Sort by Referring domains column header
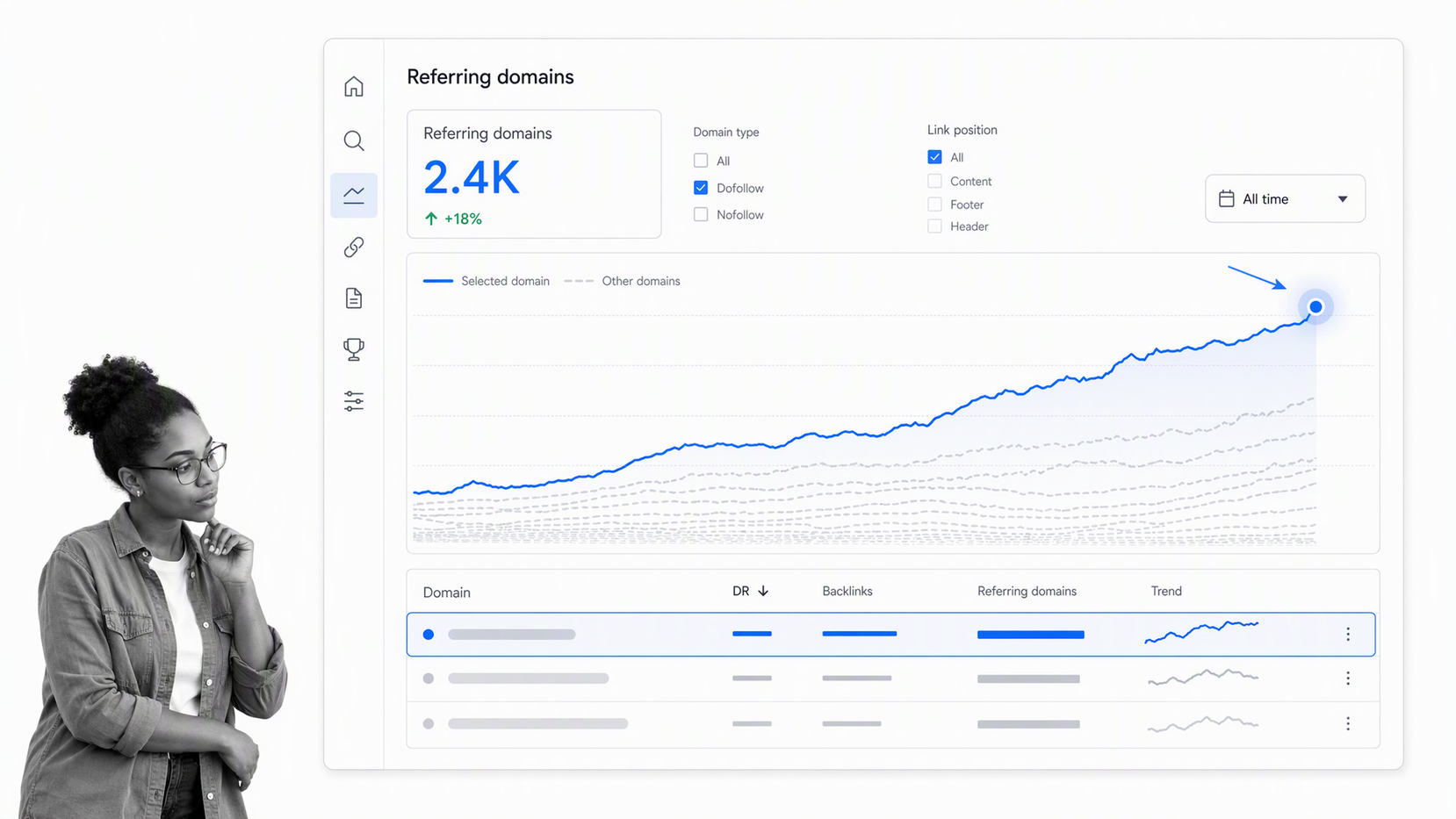The image size is (1456, 819). pos(1027,592)
